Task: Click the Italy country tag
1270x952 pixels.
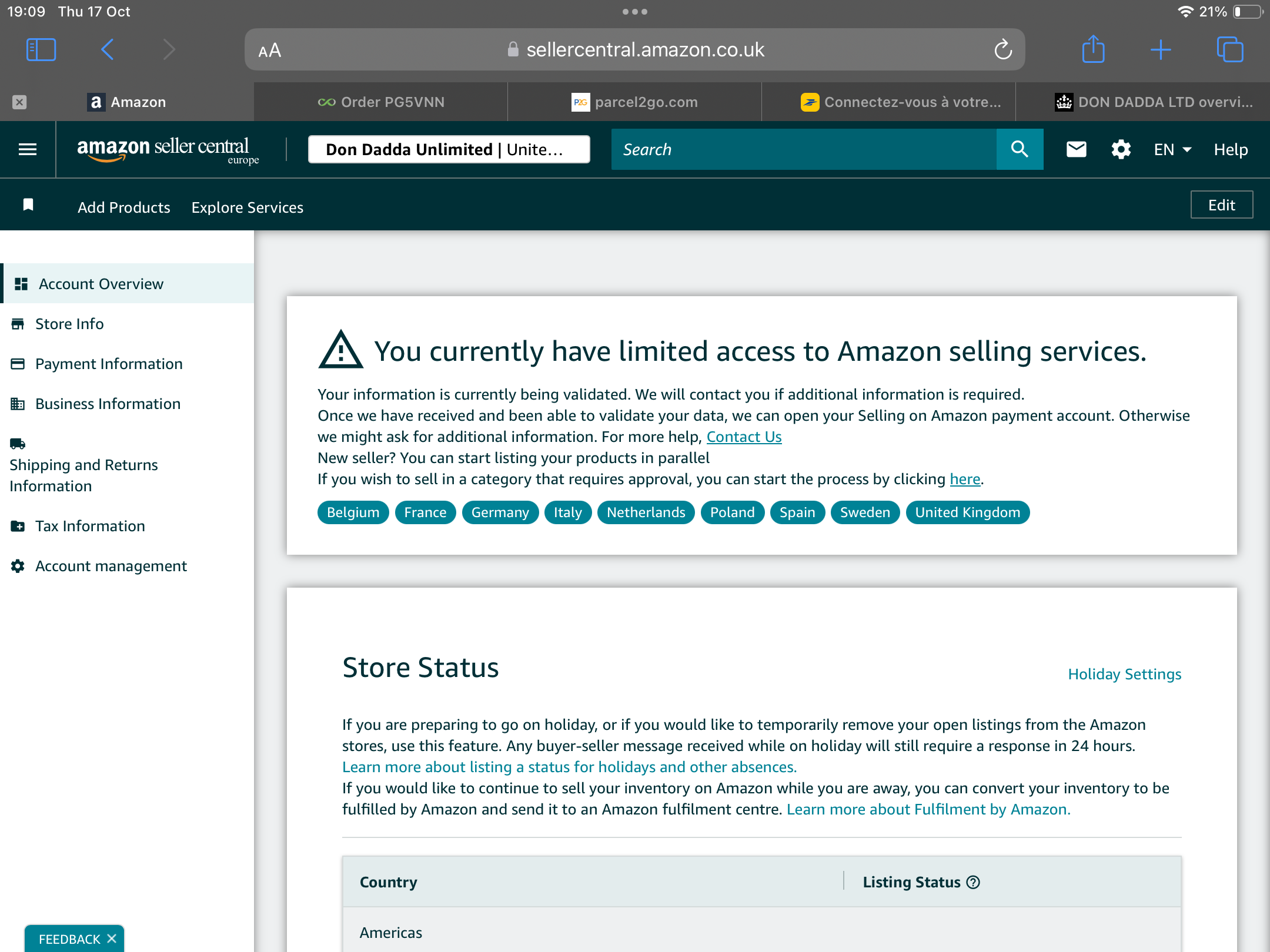Action: (x=568, y=512)
